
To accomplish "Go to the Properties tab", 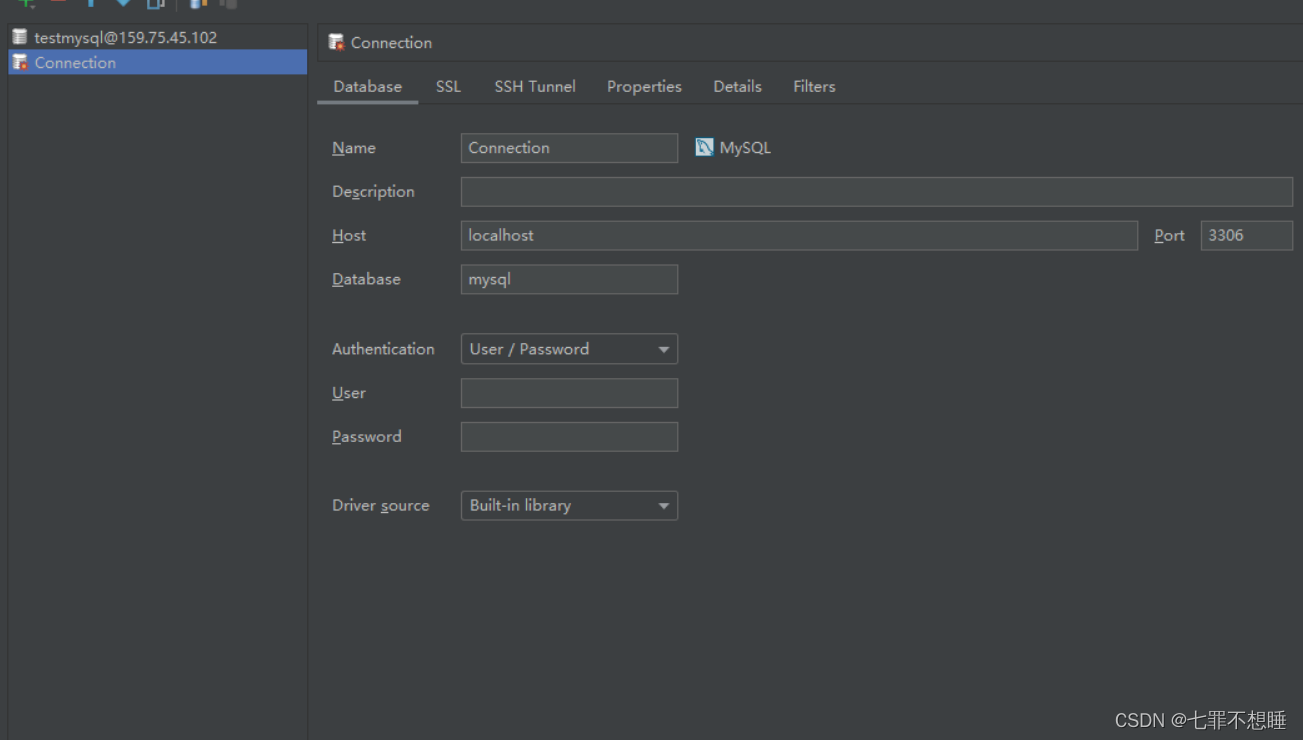I will coord(644,87).
